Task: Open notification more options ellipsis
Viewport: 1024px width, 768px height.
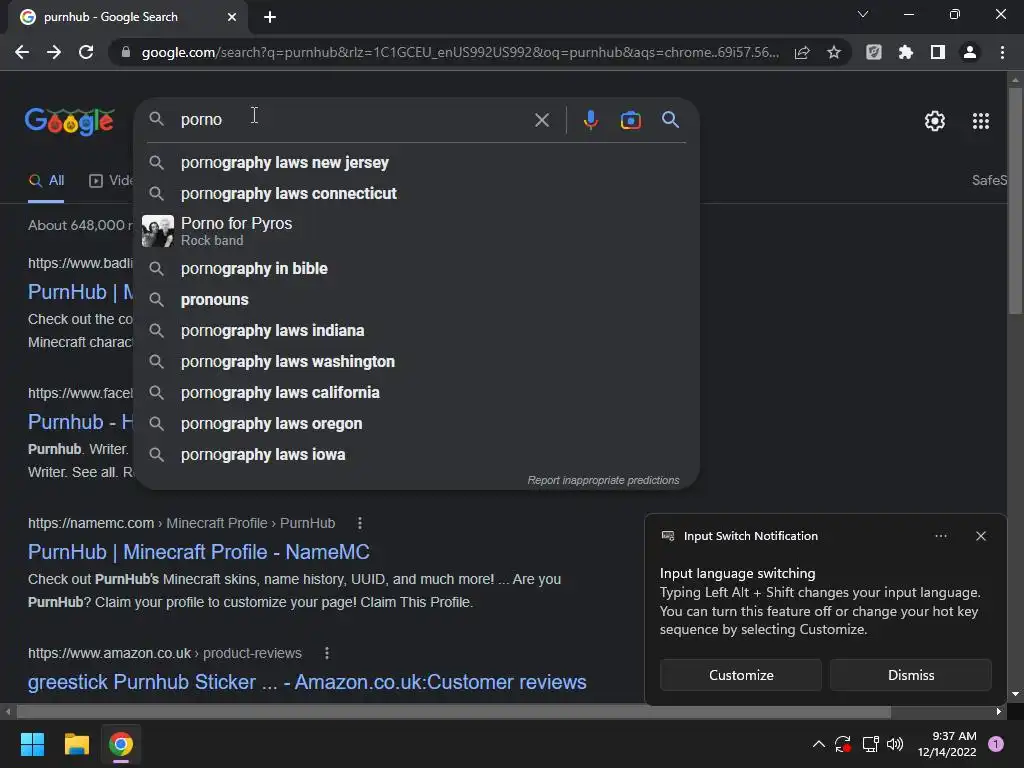Action: pyautogui.click(x=940, y=536)
